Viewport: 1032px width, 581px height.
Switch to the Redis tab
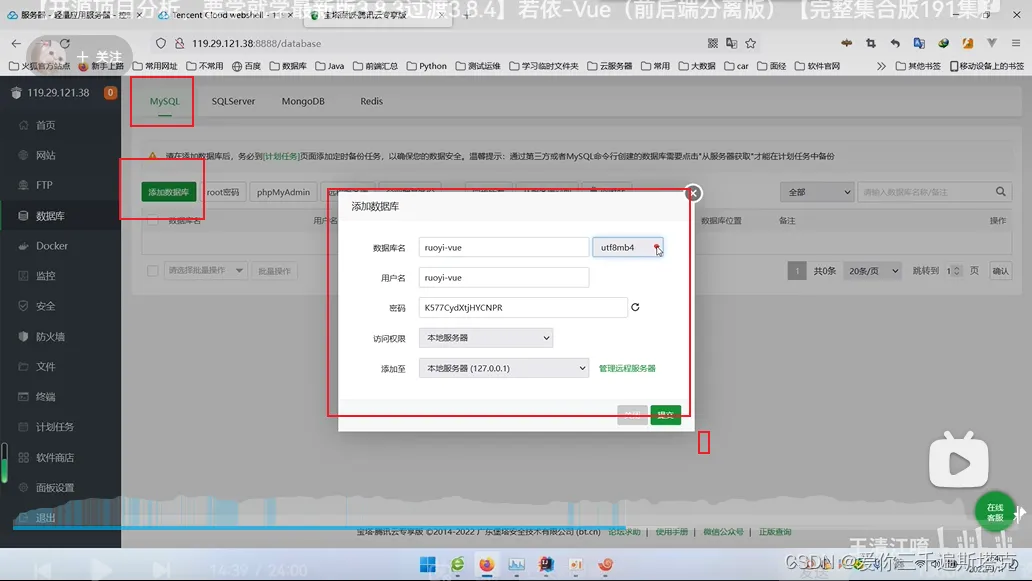(x=371, y=101)
